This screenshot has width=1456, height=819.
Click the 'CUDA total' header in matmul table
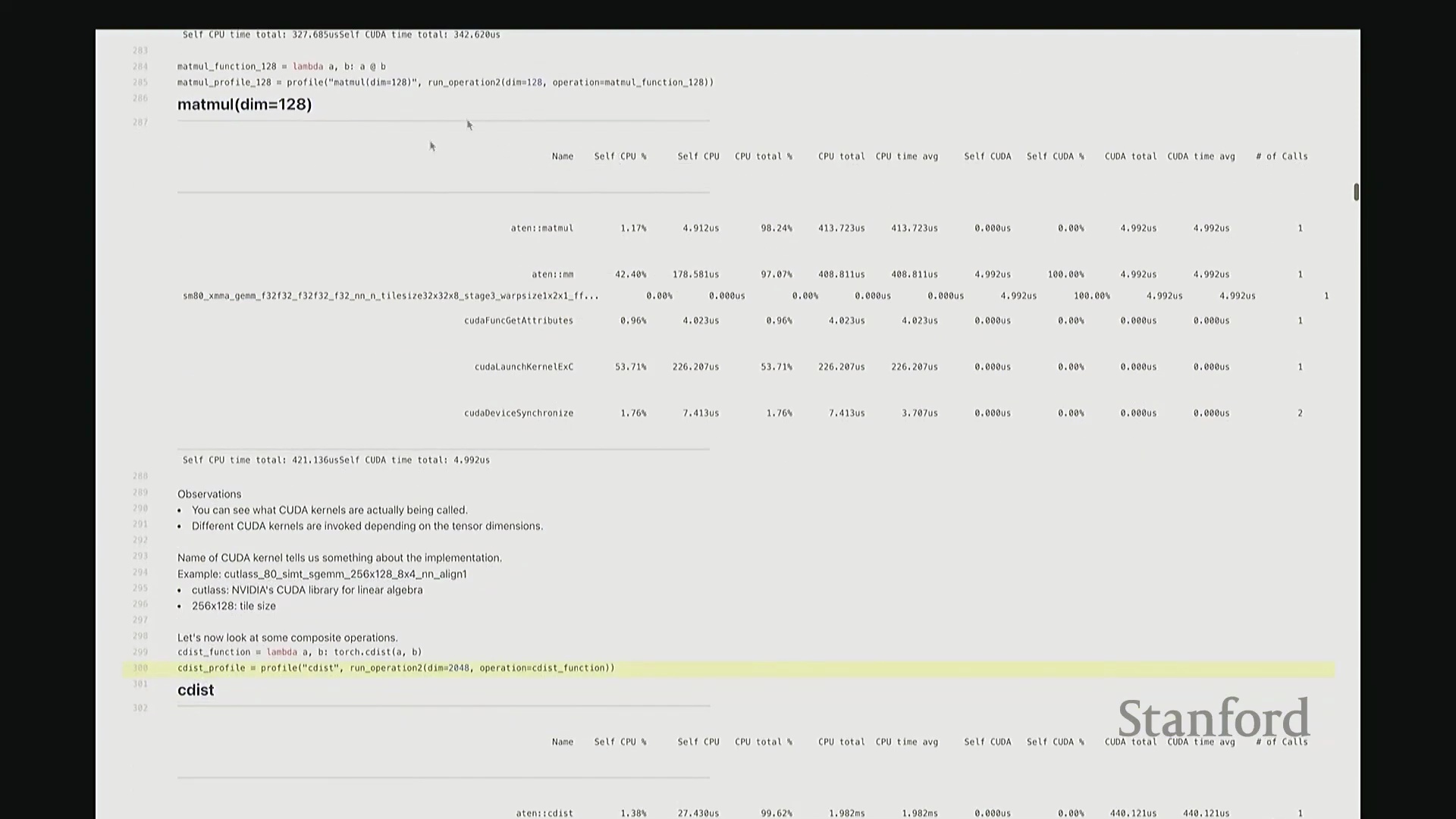coord(1130,156)
